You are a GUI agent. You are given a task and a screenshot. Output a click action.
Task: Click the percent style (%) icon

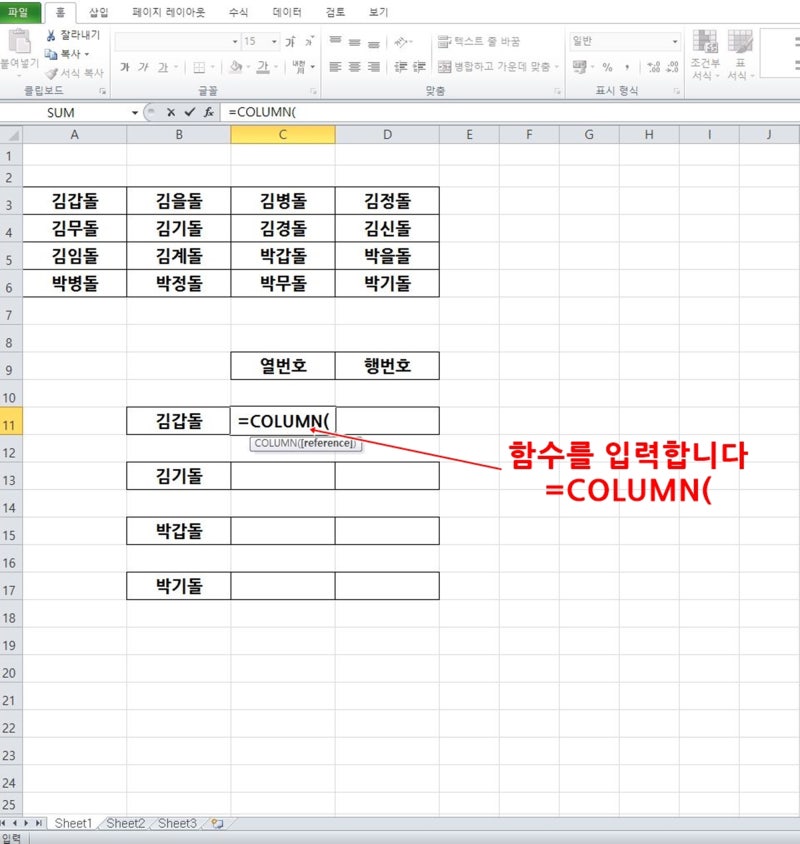tap(607, 67)
